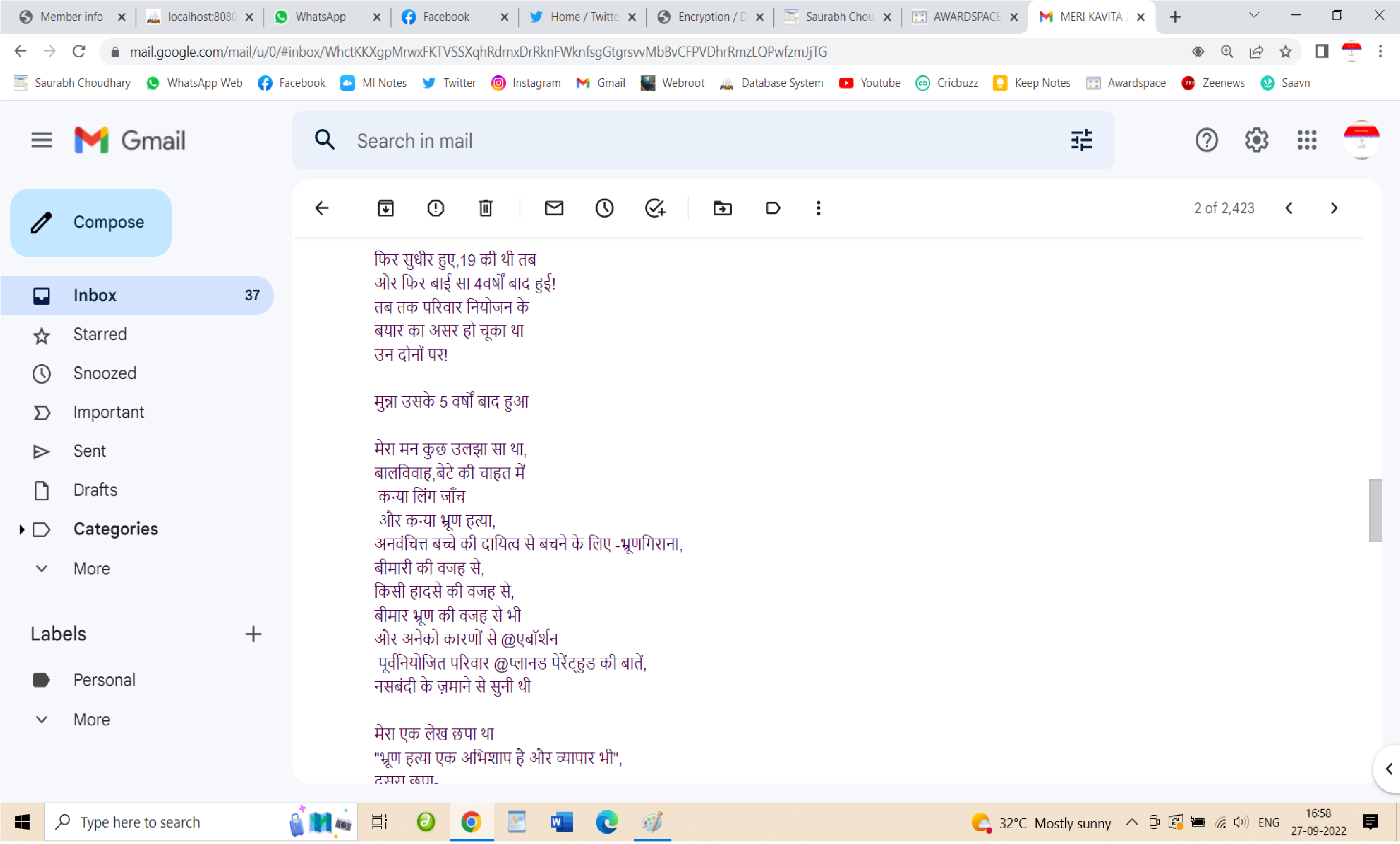Open the Cricbuzz bookmark

click(947, 83)
